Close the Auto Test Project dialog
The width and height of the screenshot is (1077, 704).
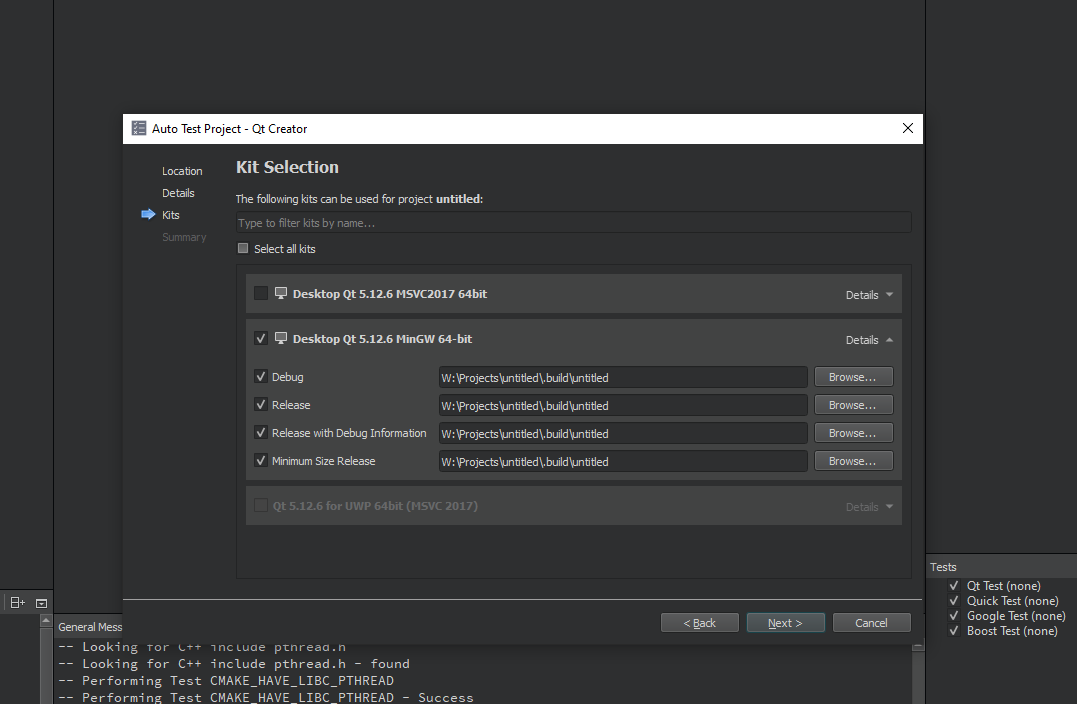coord(907,129)
